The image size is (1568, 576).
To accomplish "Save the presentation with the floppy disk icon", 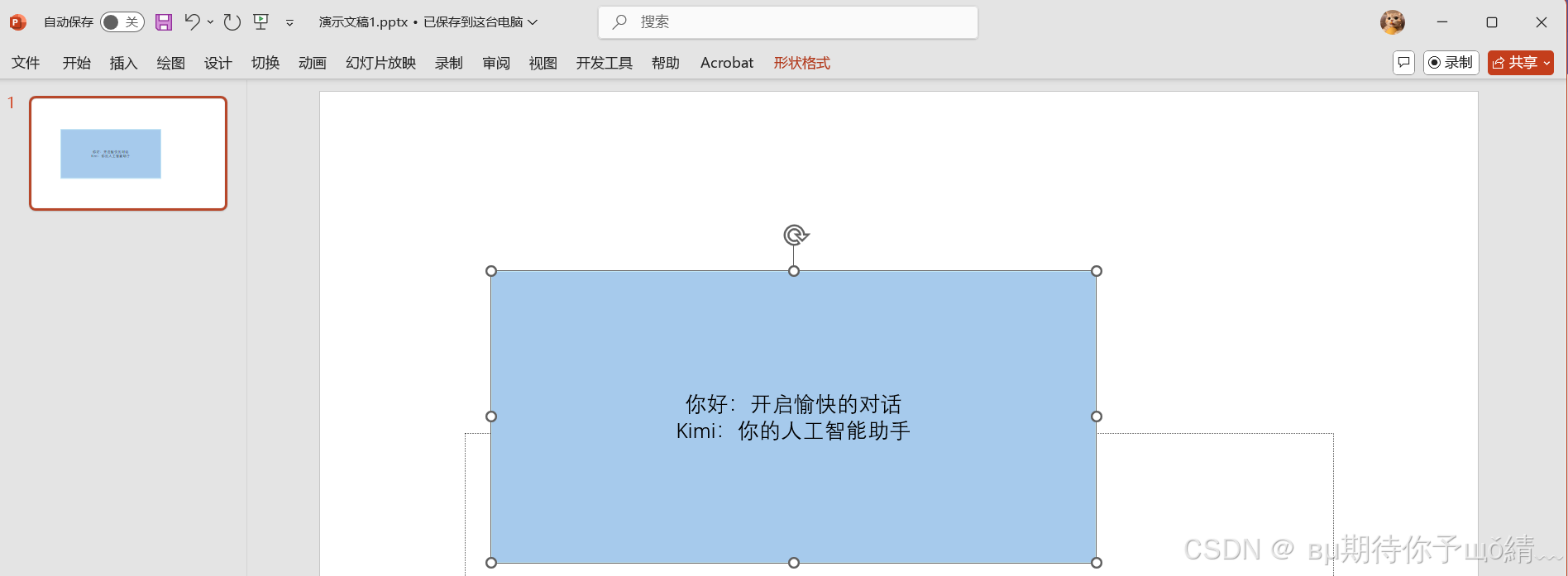I will 164,22.
